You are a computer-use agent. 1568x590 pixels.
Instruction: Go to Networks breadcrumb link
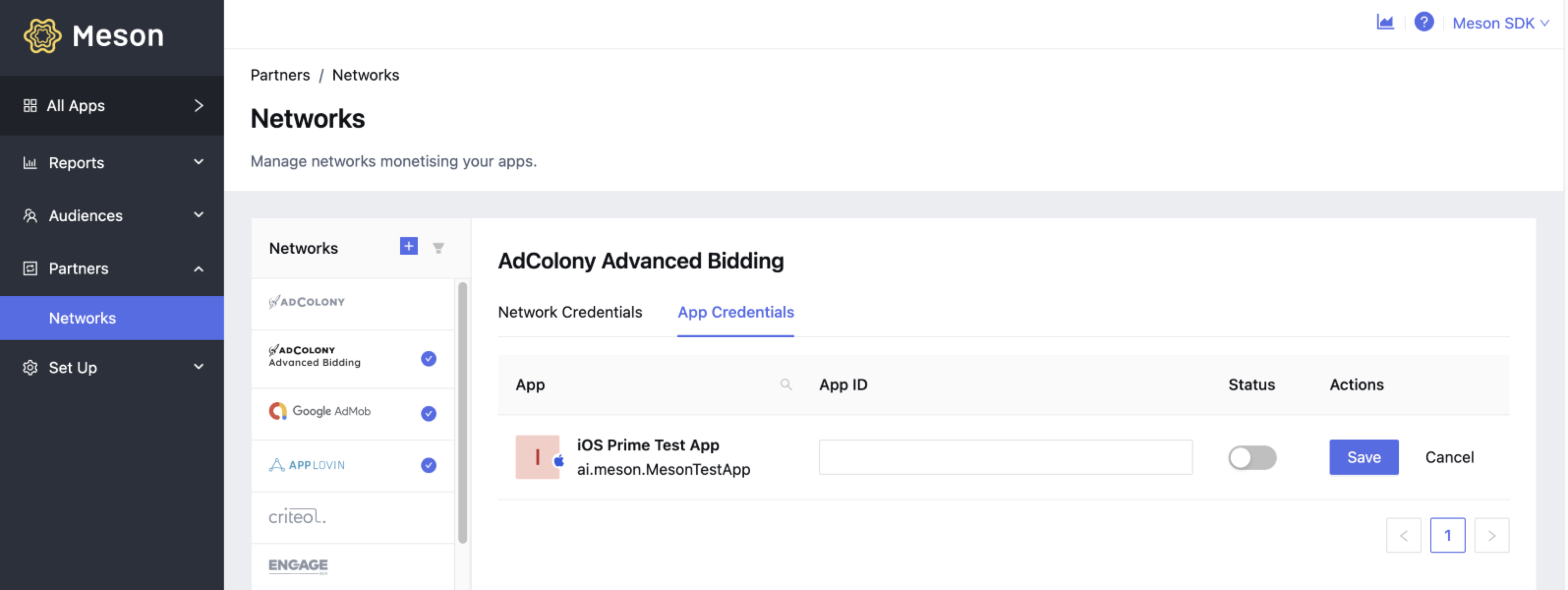[365, 76]
